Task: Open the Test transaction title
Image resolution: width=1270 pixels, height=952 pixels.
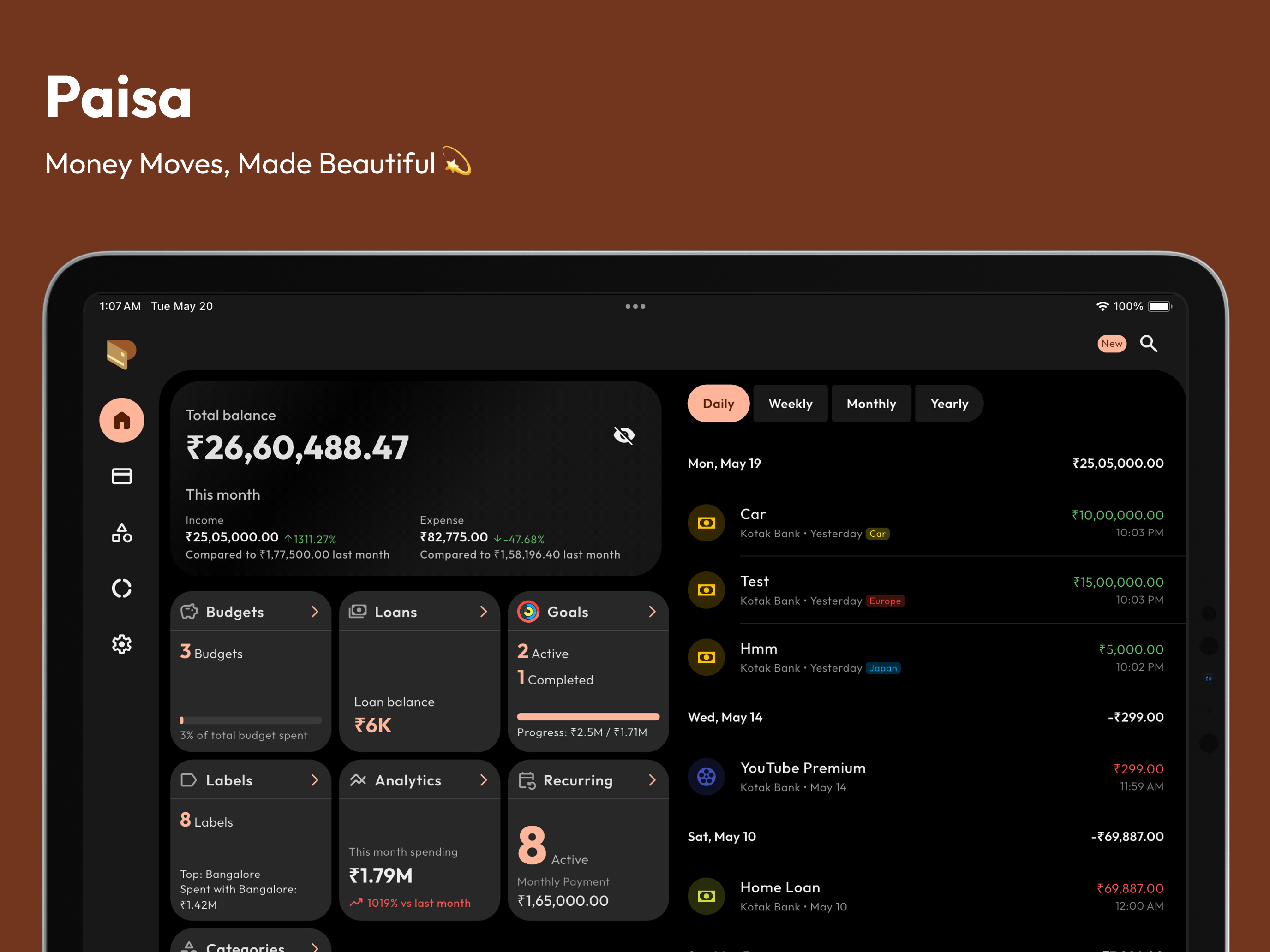Action: pyautogui.click(x=755, y=581)
